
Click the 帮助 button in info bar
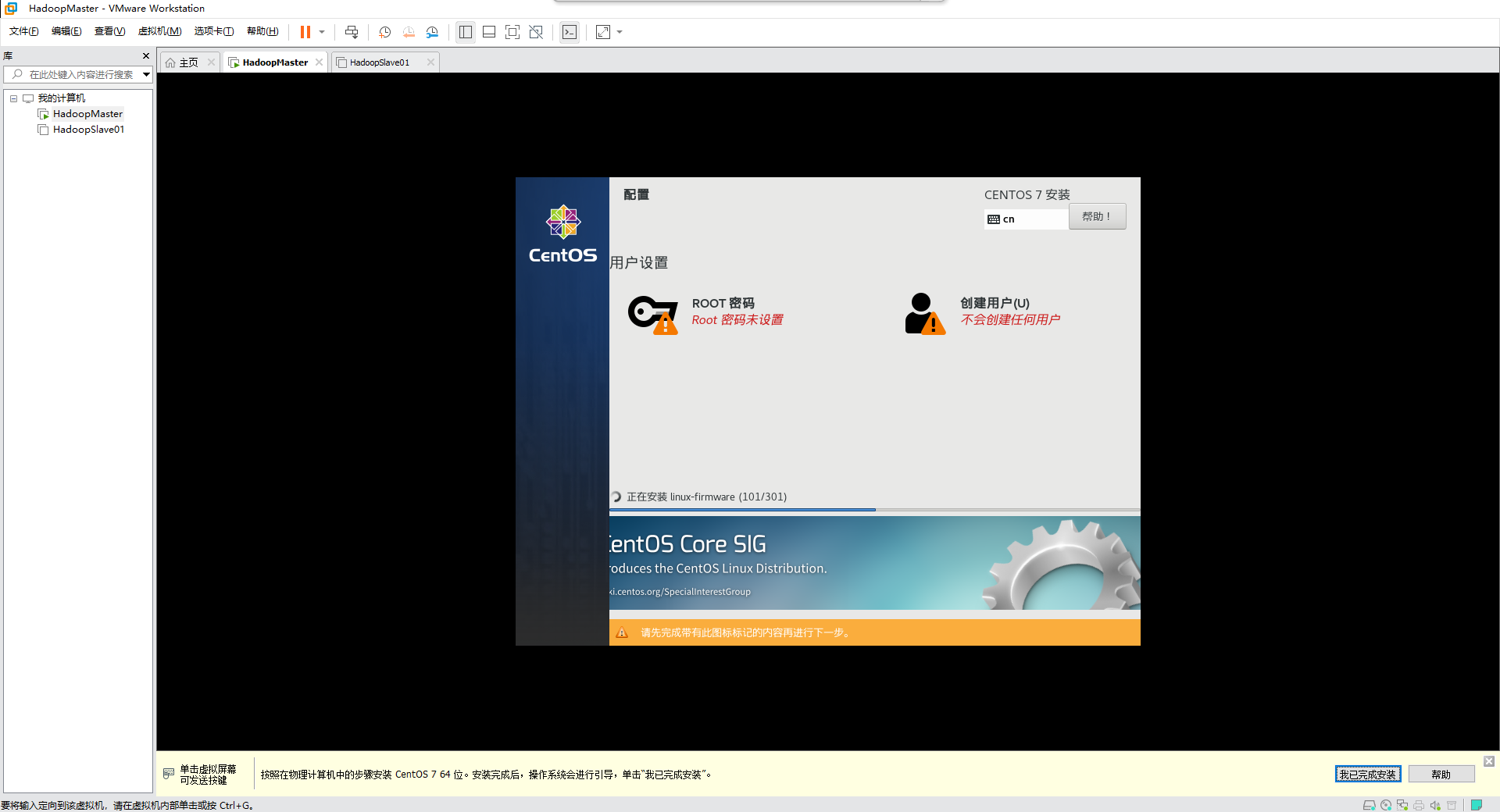[x=1441, y=775]
